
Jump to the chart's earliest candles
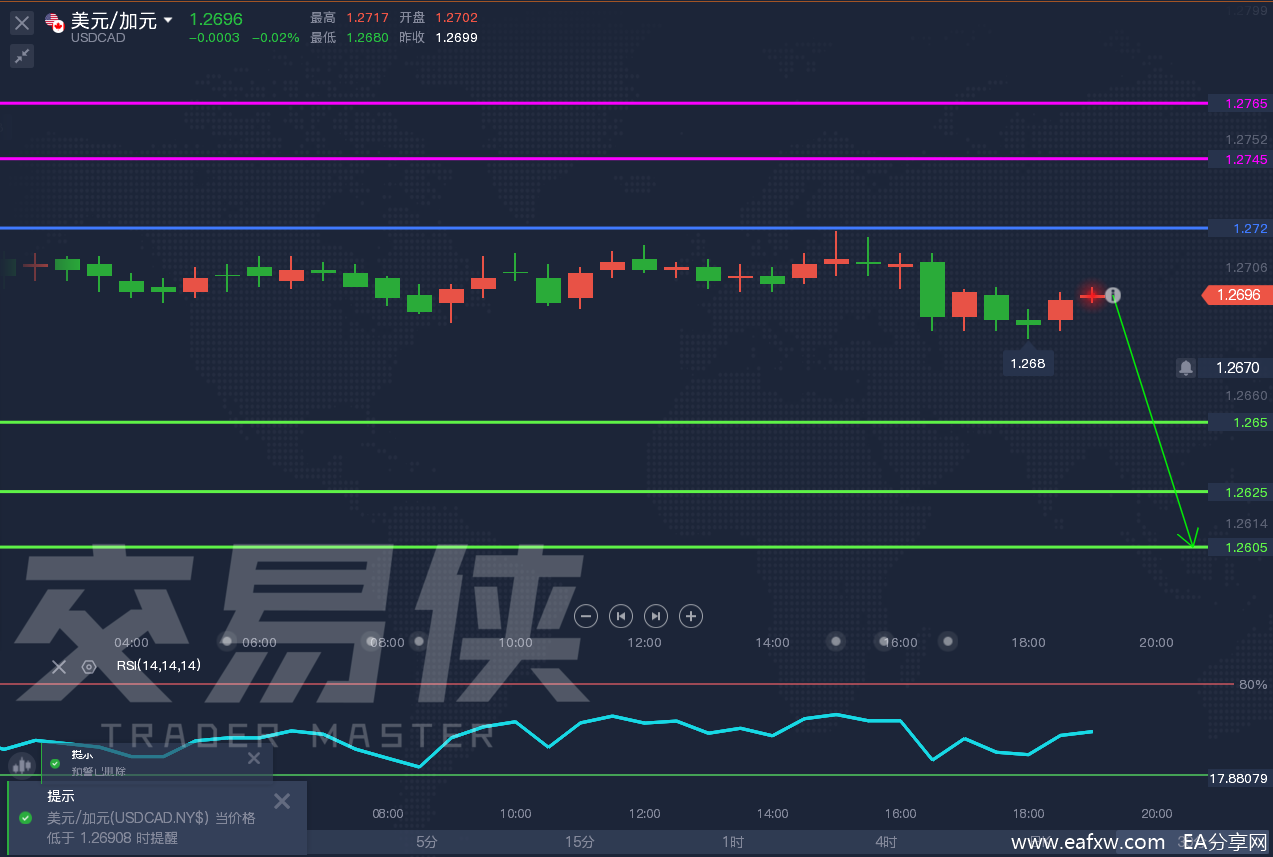621,616
